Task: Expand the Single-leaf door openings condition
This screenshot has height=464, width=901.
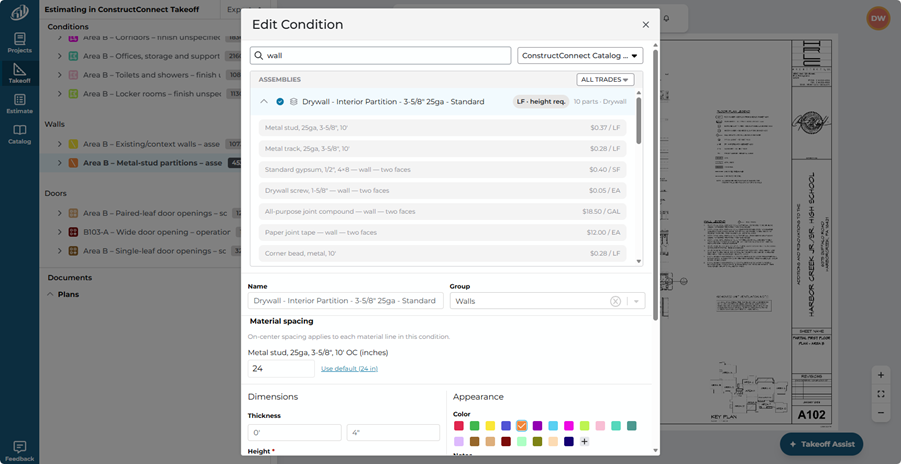Action: click(60, 251)
